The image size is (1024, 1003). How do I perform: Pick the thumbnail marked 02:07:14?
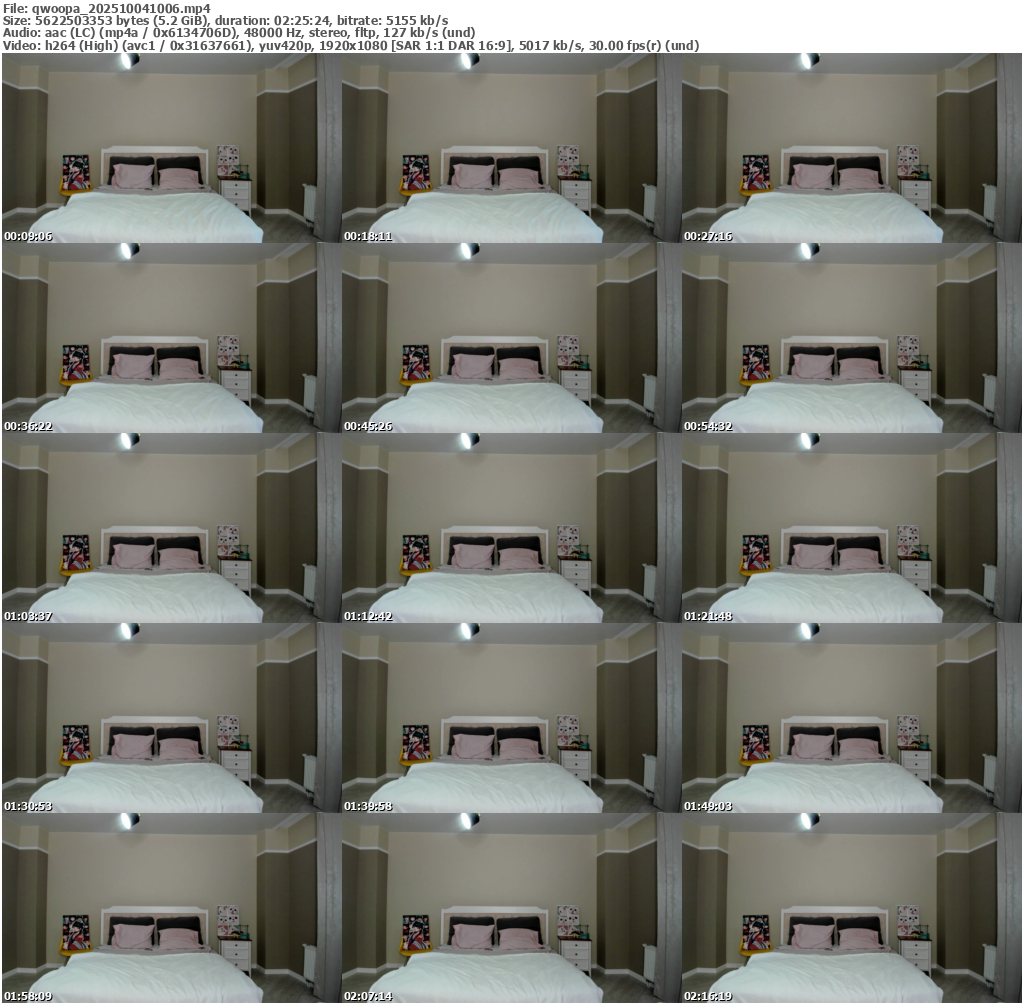tap(511, 908)
